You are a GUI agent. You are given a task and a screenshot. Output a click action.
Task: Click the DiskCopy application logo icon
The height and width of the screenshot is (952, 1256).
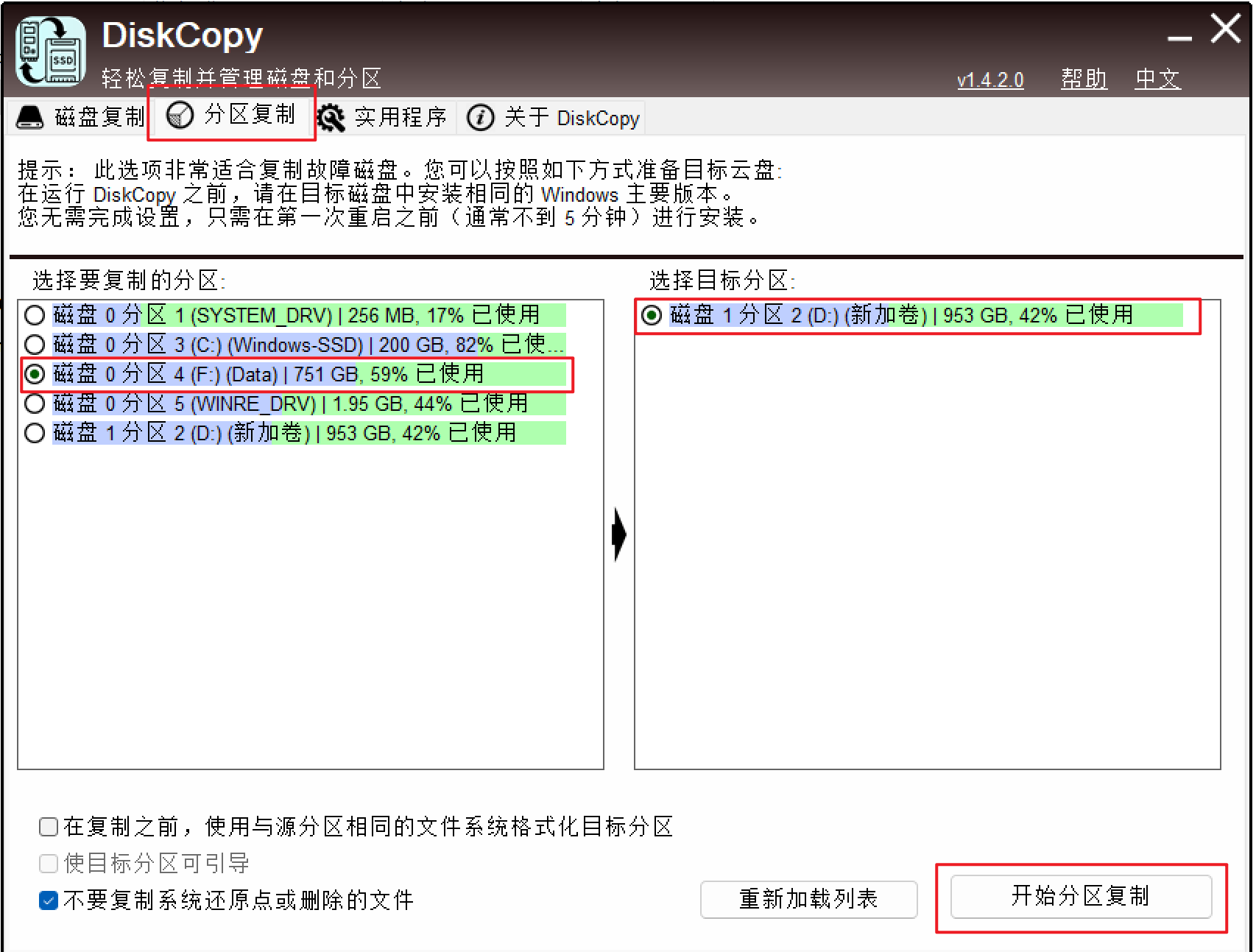coord(50,52)
